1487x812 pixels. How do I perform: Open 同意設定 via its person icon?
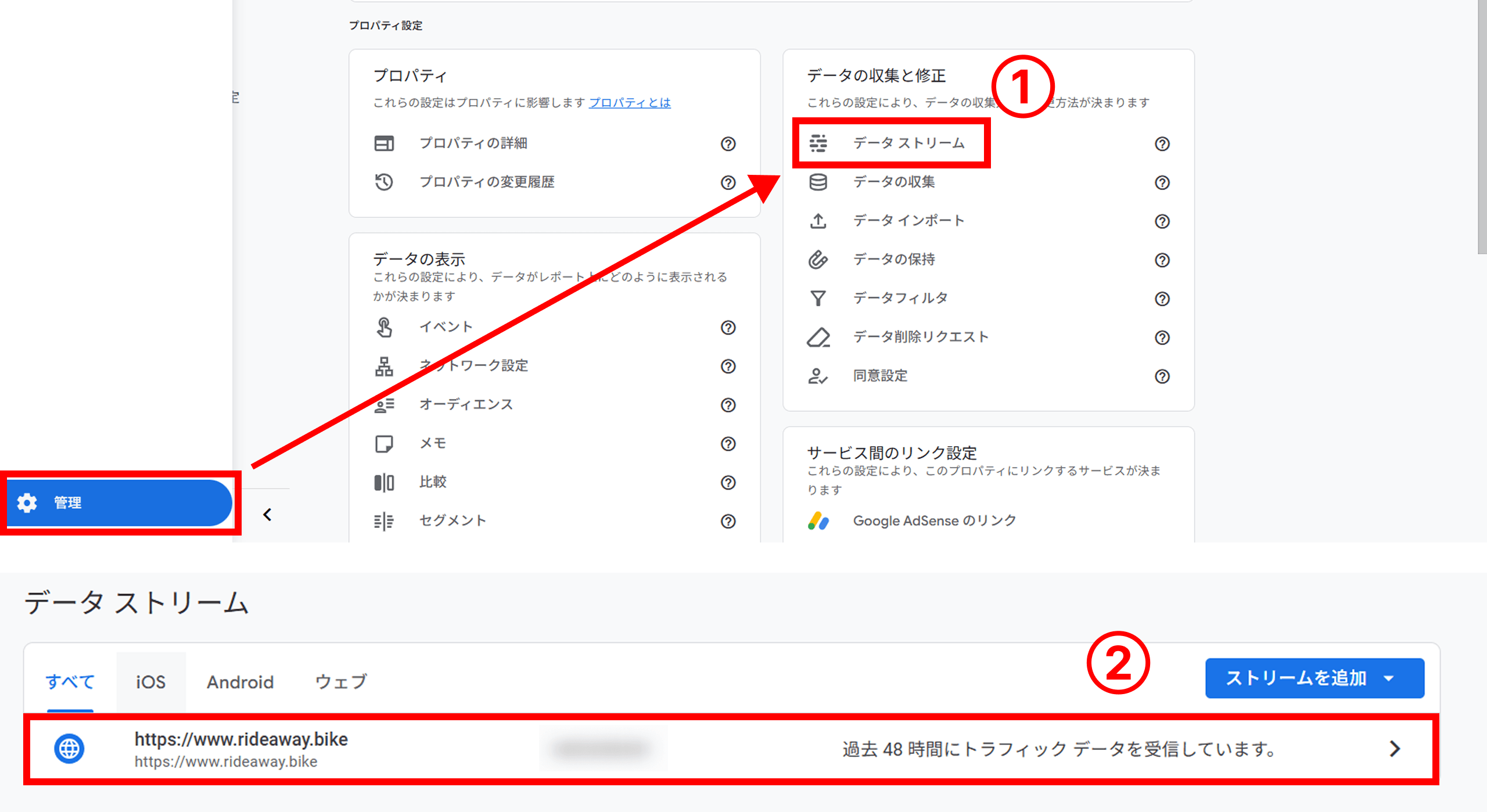pos(818,375)
